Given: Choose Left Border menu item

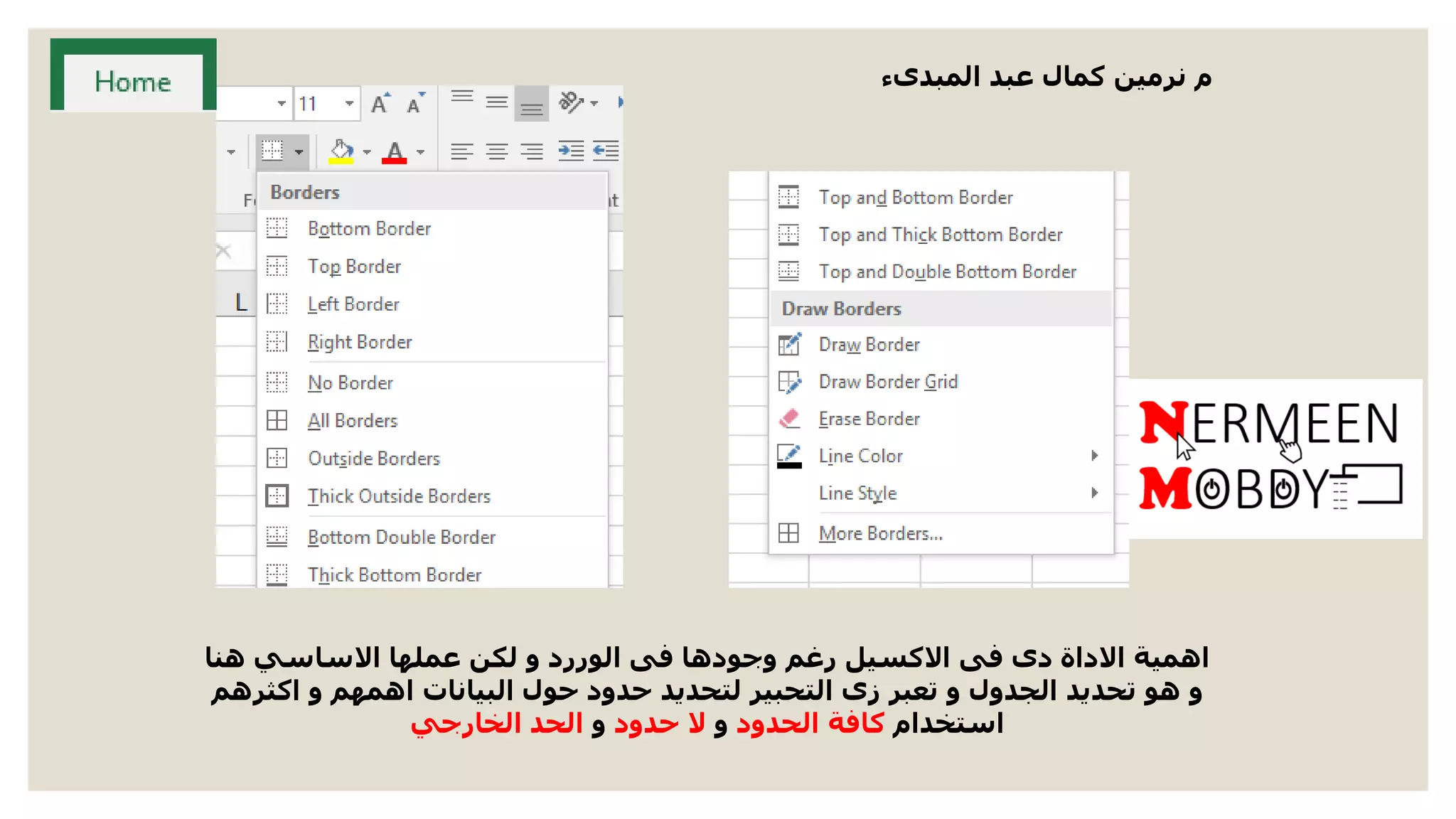Looking at the screenshot, I should tap(433, 304).
